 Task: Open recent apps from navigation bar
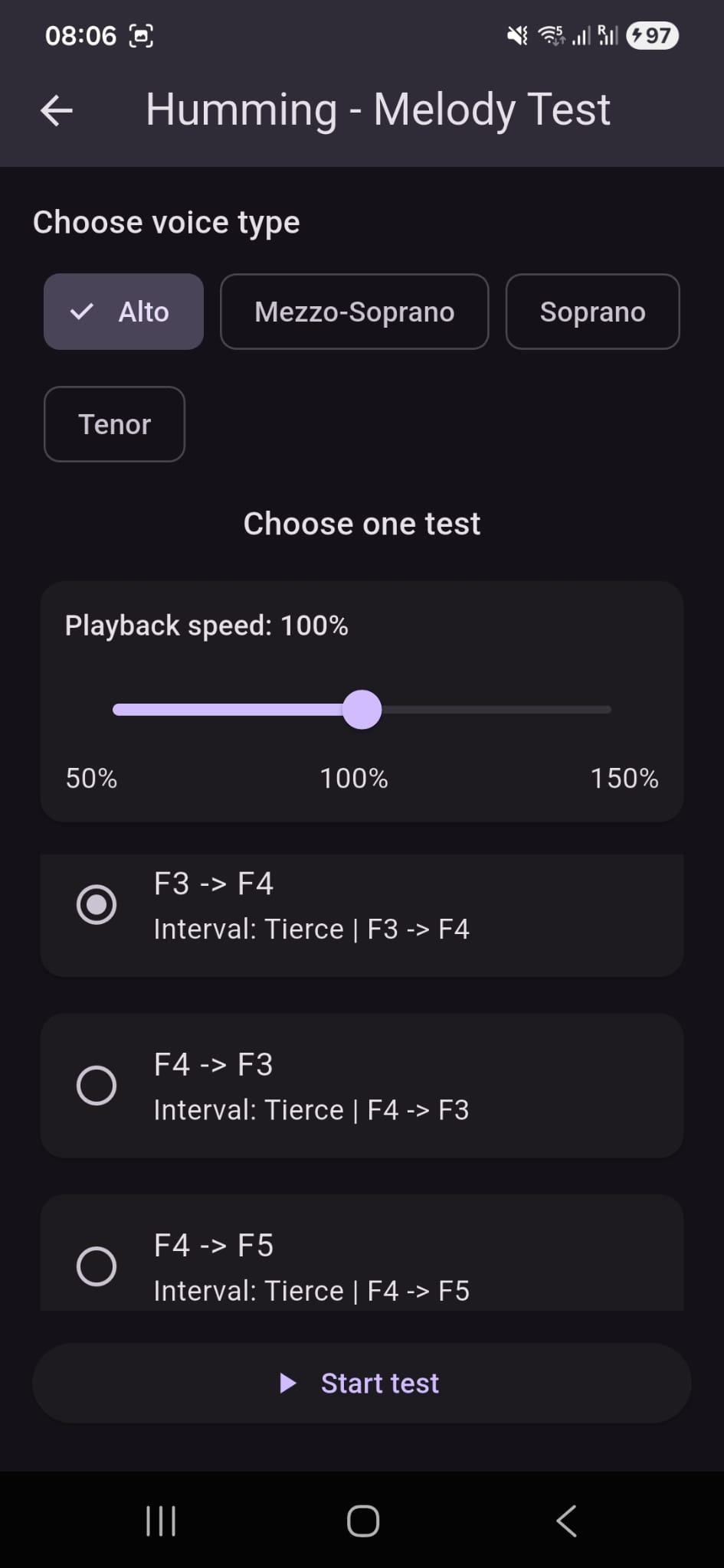coord(159,1521)
